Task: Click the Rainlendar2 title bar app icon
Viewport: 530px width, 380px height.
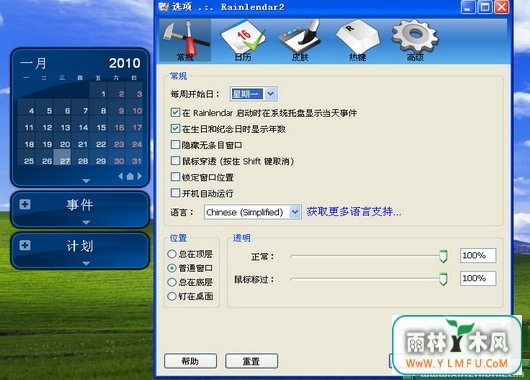Action: point(164,6)
